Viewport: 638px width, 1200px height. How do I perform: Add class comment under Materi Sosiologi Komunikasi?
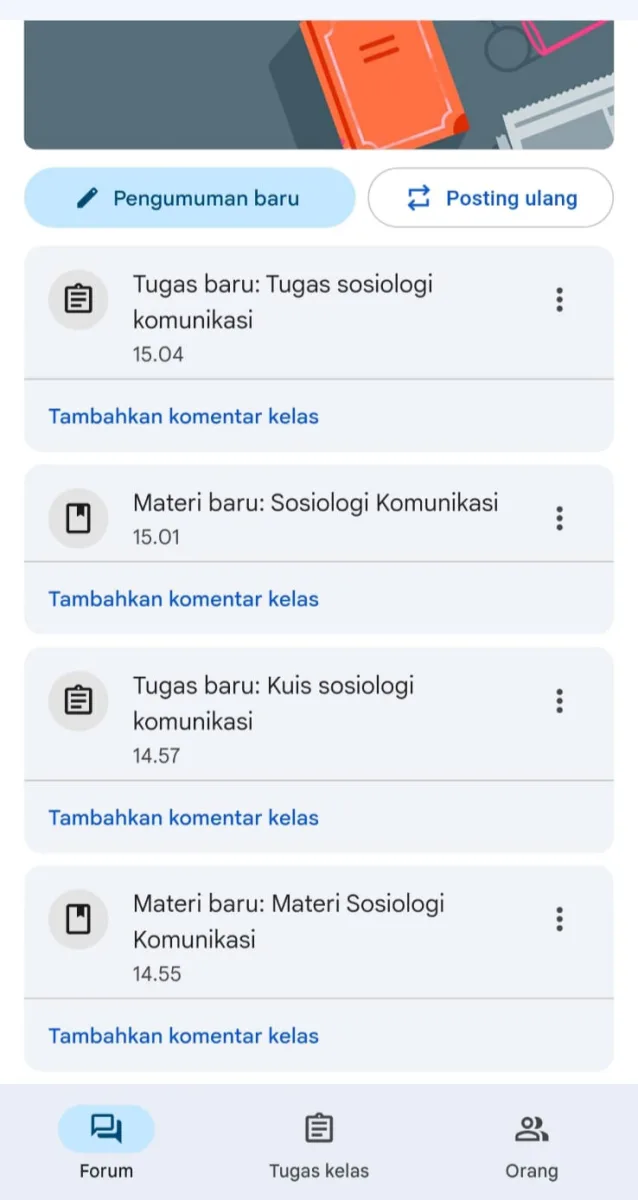pyautogui.click(x=184, y=1035)
